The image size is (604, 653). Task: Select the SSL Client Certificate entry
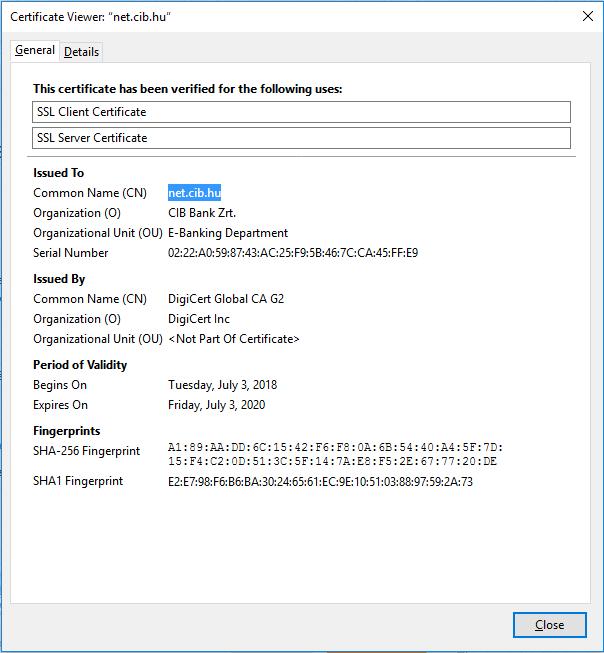tap(301, 112)
